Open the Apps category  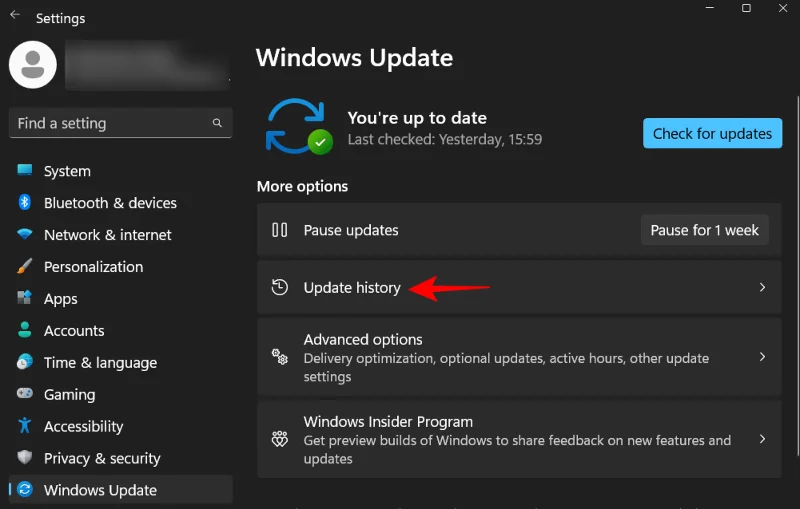point(120,298)
